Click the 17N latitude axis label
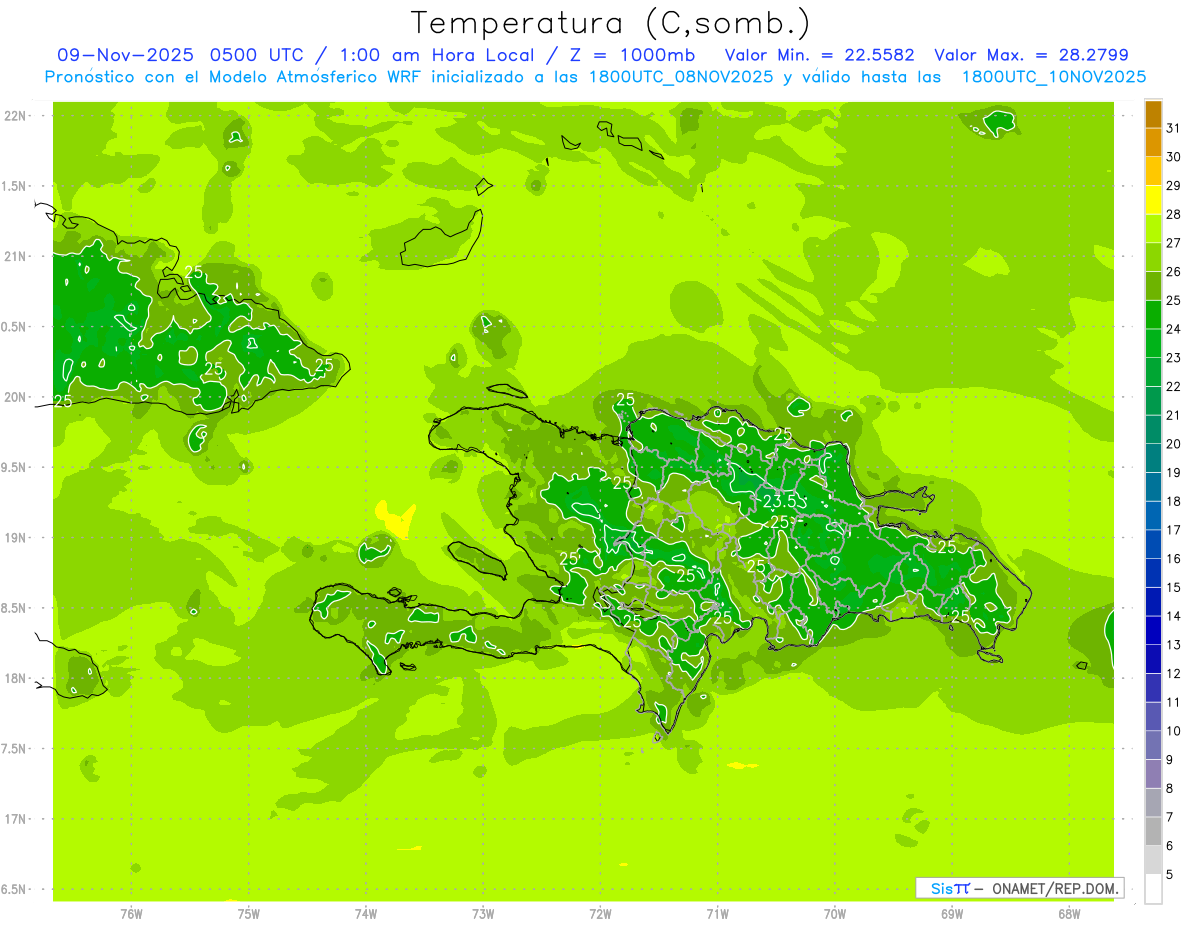 [x=16, y=819]
